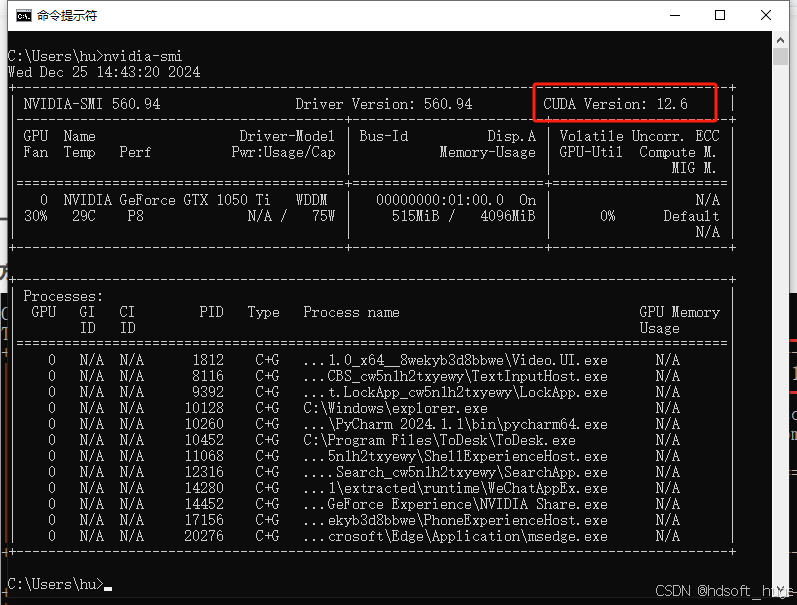Click PID 10128 in the process list
Screen dimensions: 797x605
(204, 408)
